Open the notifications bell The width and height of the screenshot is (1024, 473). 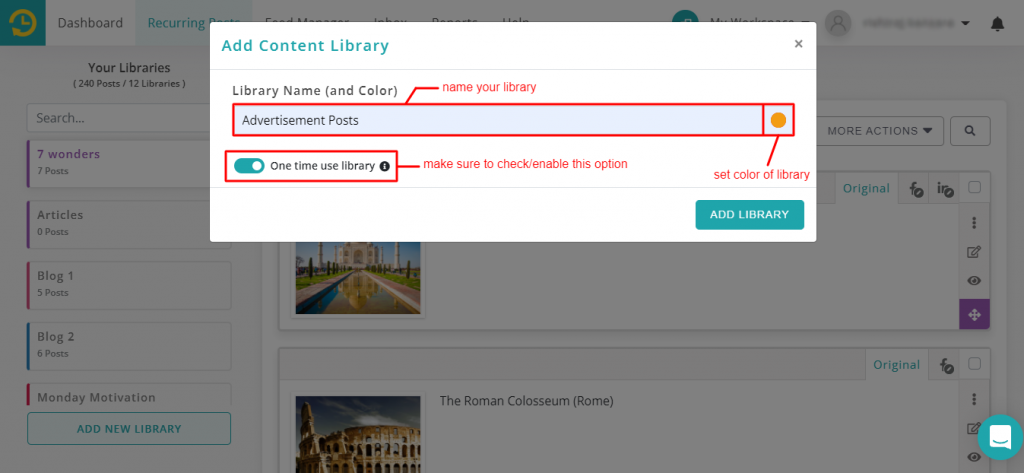(x=997, y=23)
